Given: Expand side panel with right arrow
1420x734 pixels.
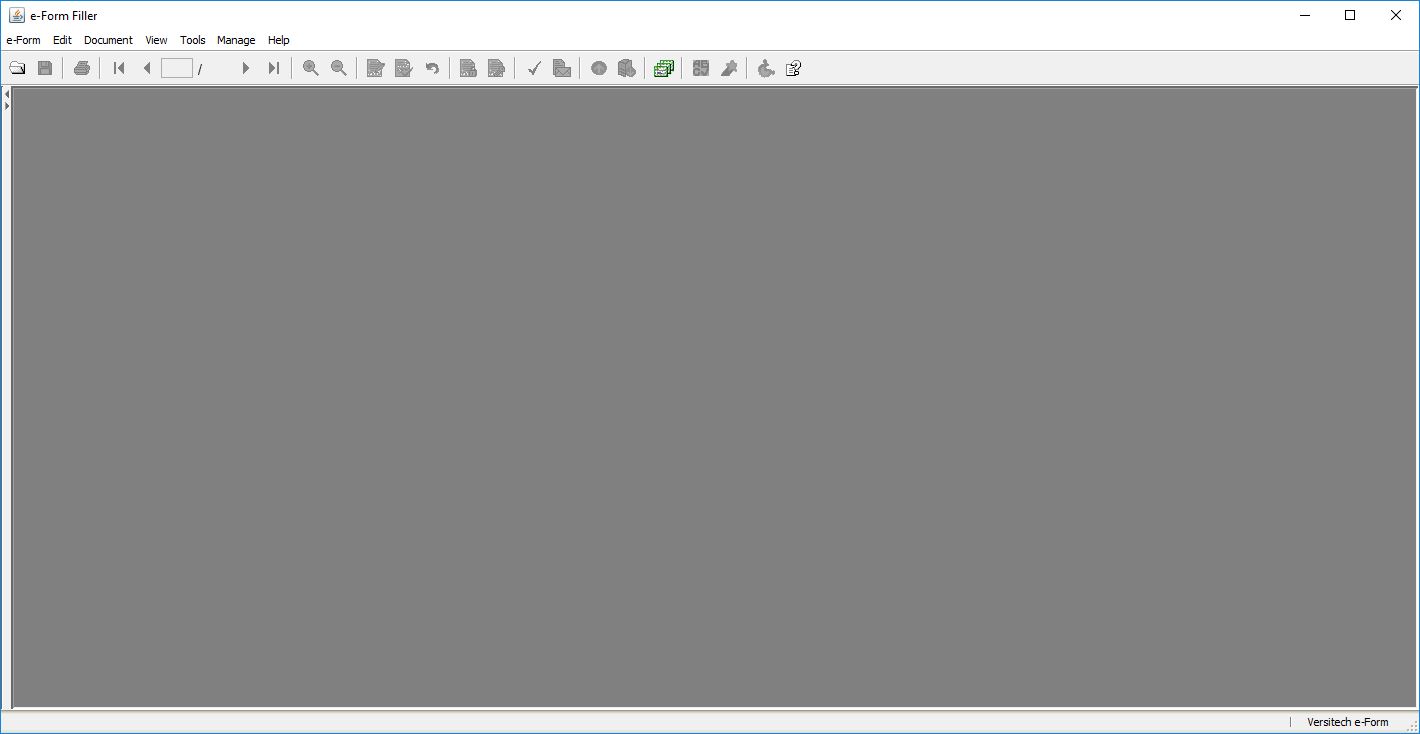Looking at the screenshot, I should (x=7, y=105).
